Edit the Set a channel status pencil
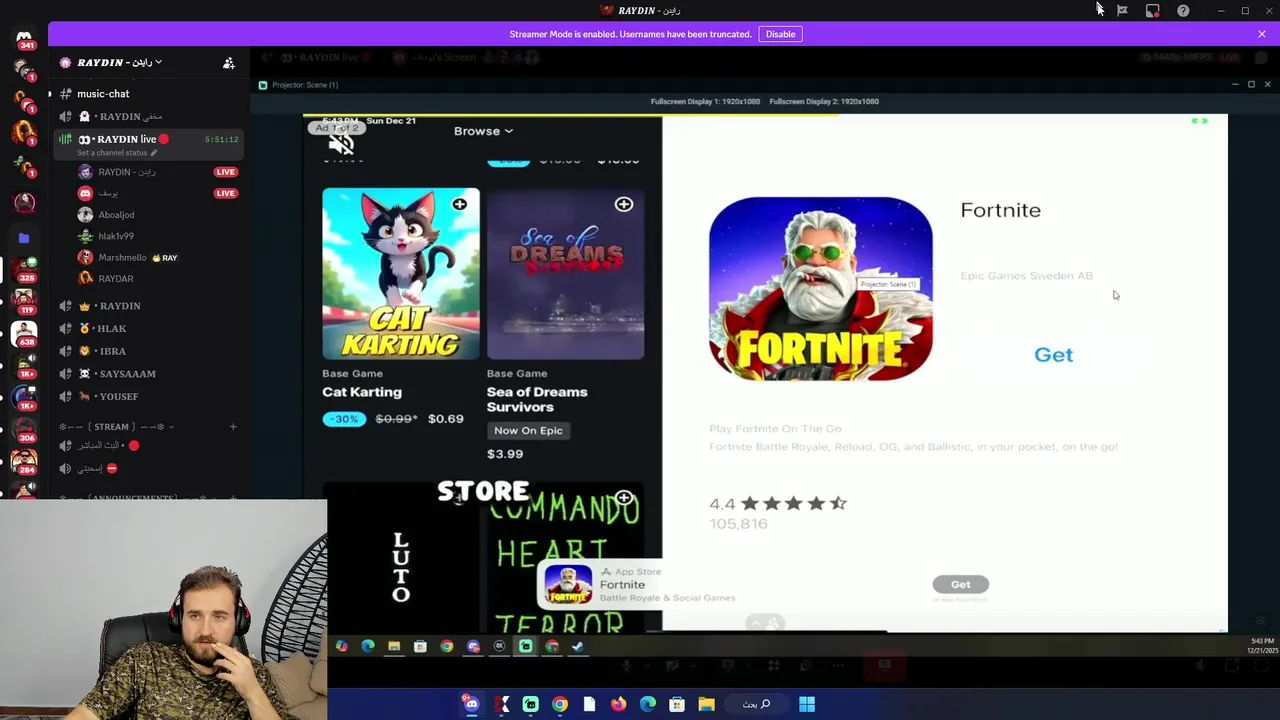This screenshot has height=720, width=1280. [154, 153]
